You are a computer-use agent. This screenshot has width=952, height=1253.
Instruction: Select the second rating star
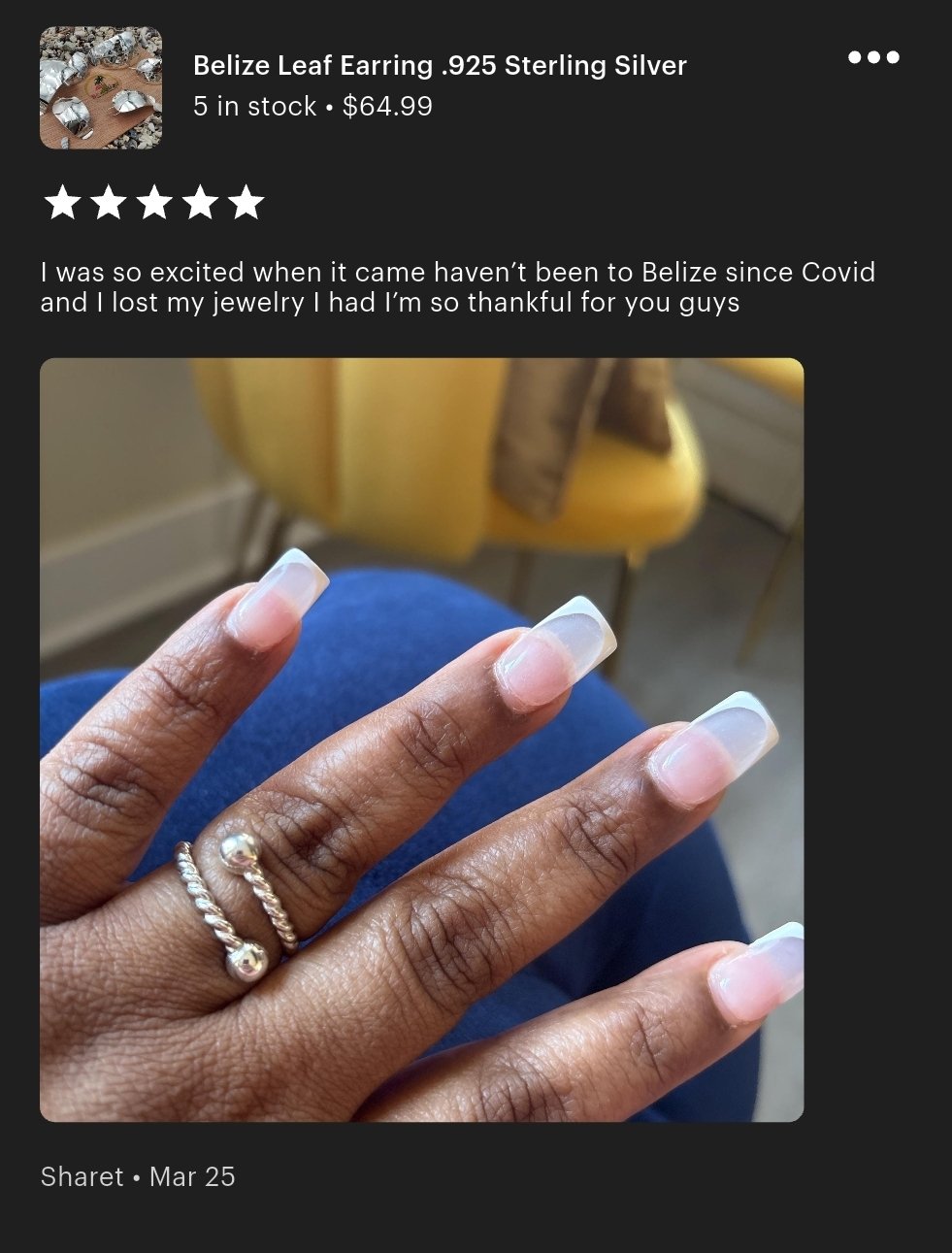coord(109,203)
